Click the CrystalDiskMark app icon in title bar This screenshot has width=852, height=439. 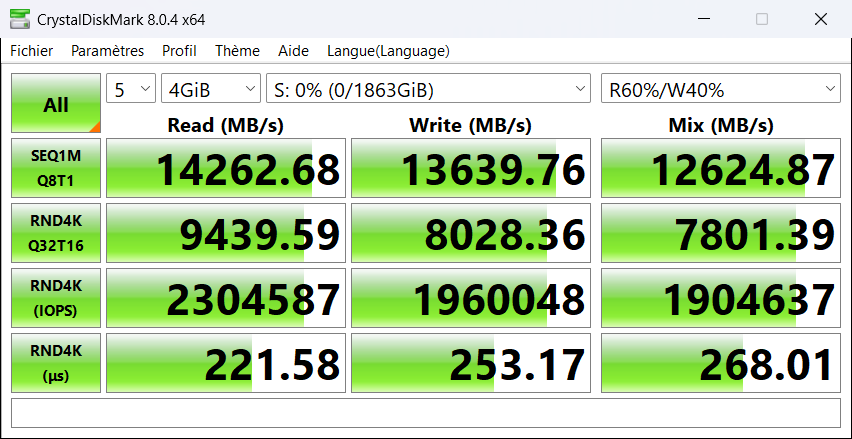pyautogui.click(x=18, y=19)
